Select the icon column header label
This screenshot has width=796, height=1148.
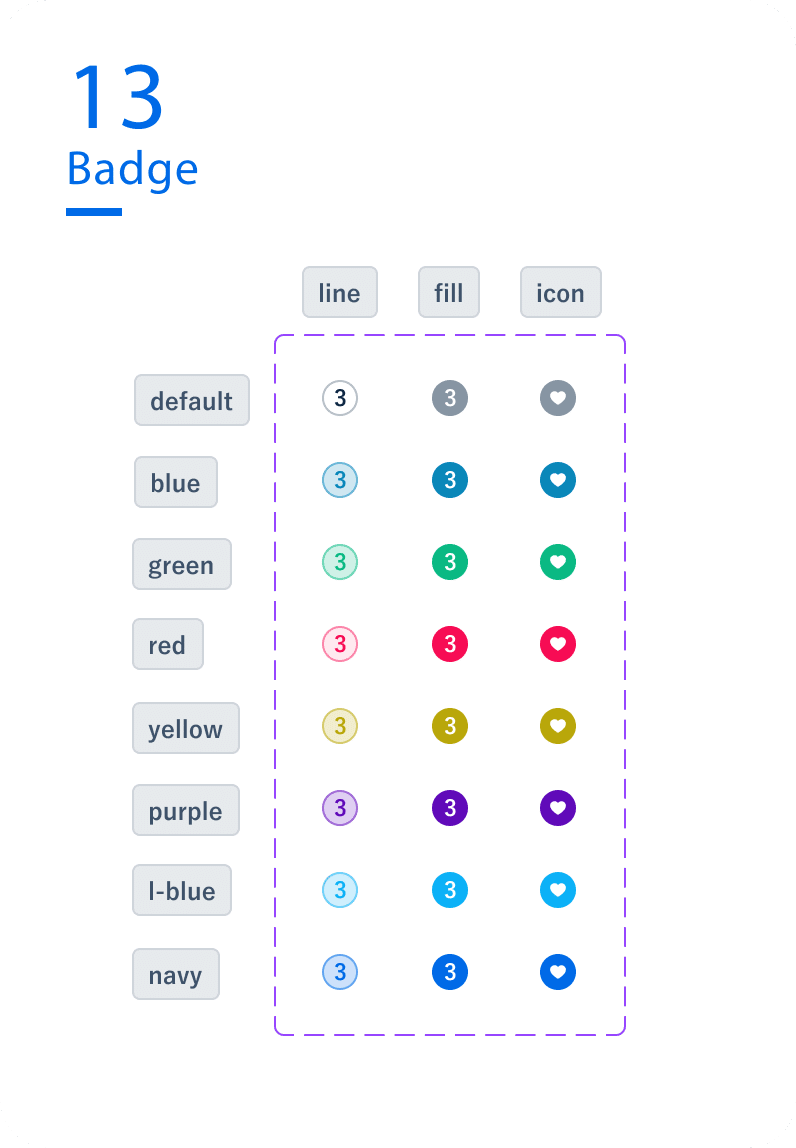coord(560,292)
